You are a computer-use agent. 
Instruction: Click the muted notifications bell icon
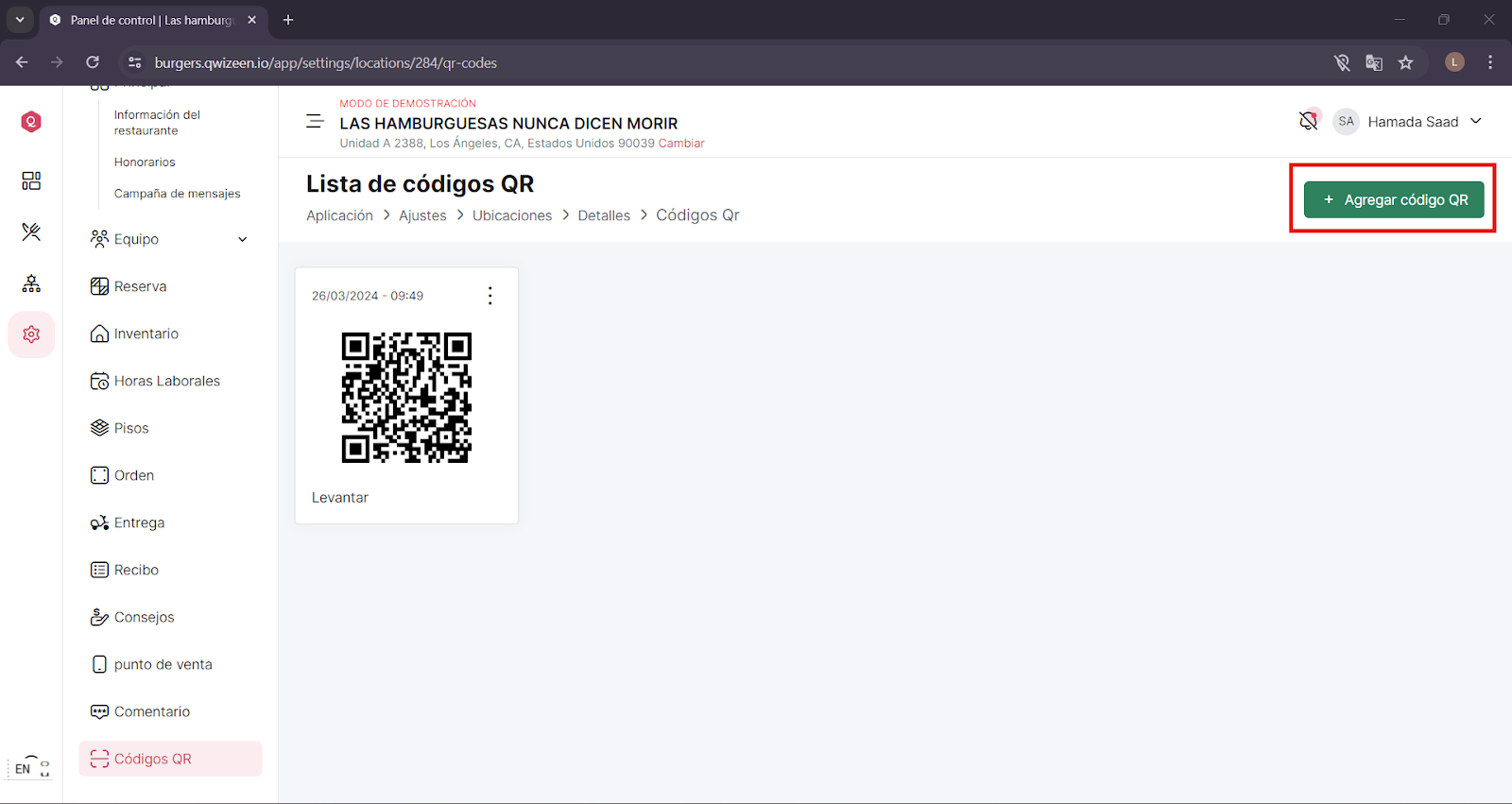click(x=1309, y=121)
